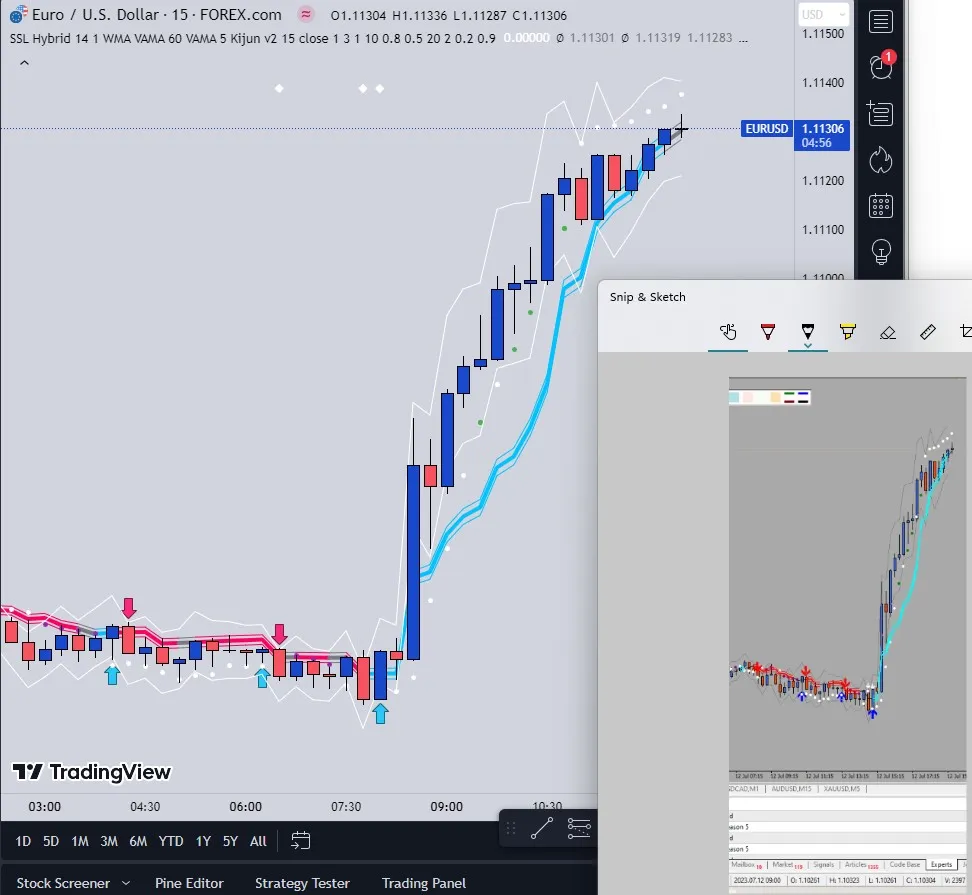Click the Go to date icon
This screenshot has height=895, width=972.
[300, 841]
